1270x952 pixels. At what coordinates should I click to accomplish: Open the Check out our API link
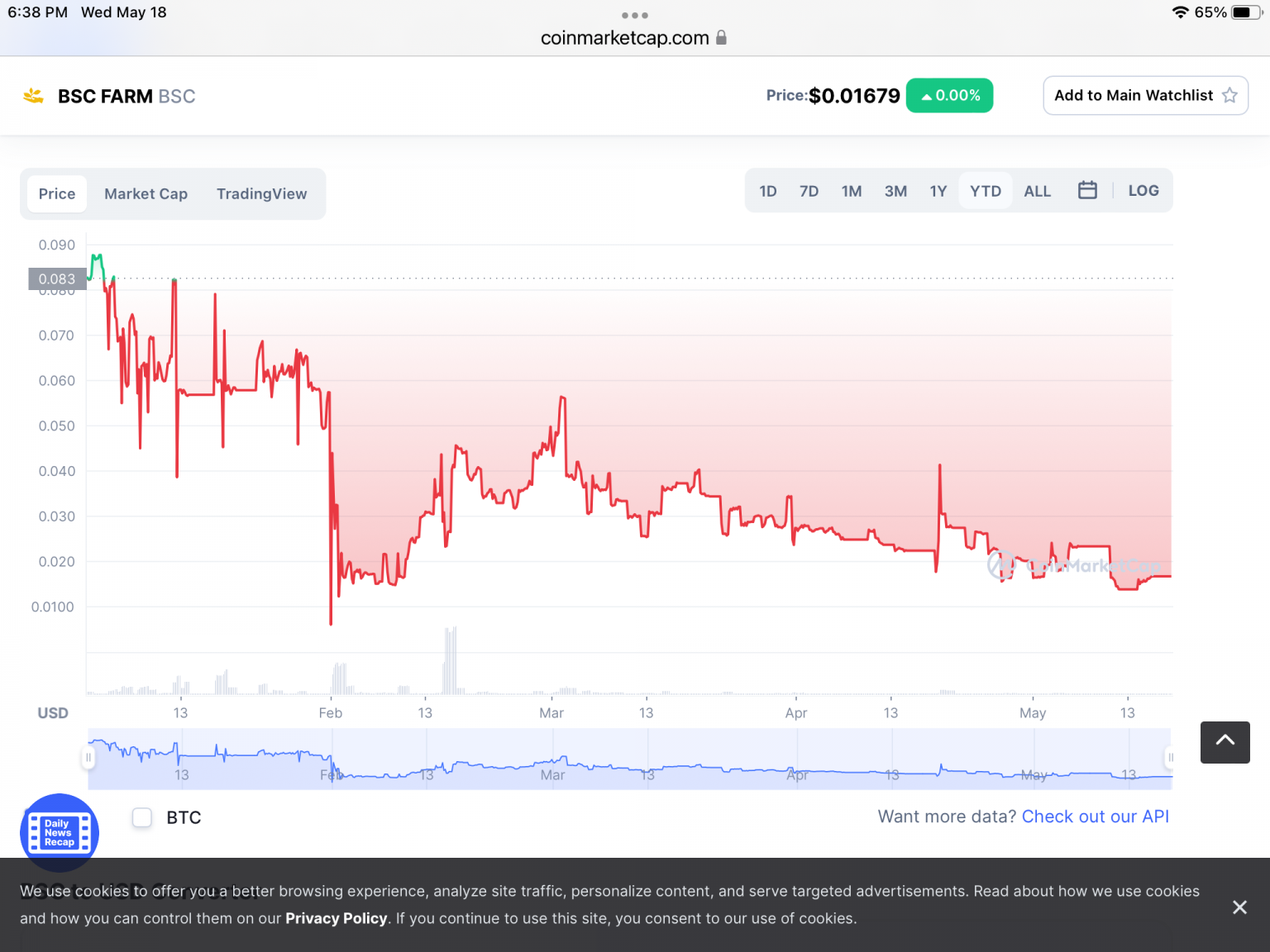coord(1096,816)
